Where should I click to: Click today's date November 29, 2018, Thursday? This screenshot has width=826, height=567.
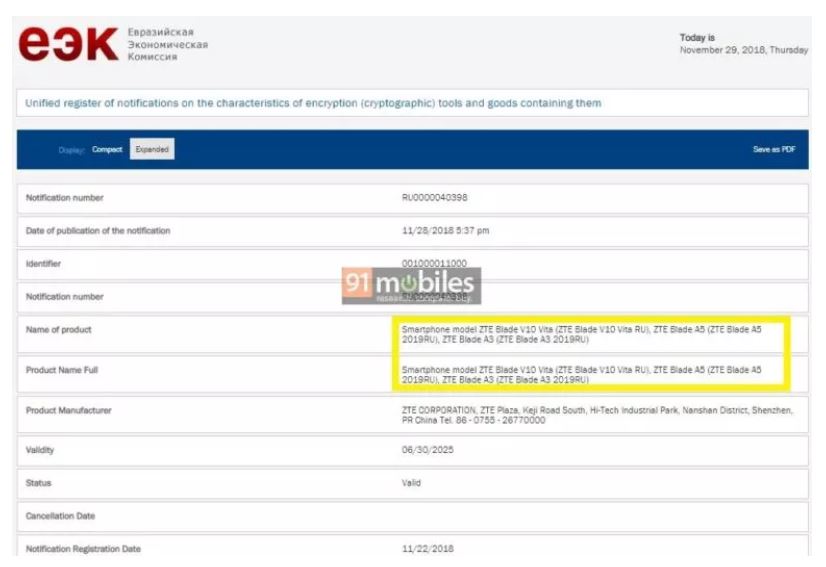pos(744,50)
